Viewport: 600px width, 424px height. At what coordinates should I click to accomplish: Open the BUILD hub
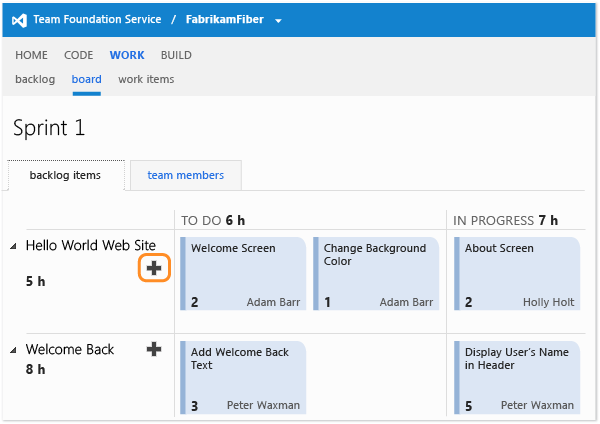176,55
